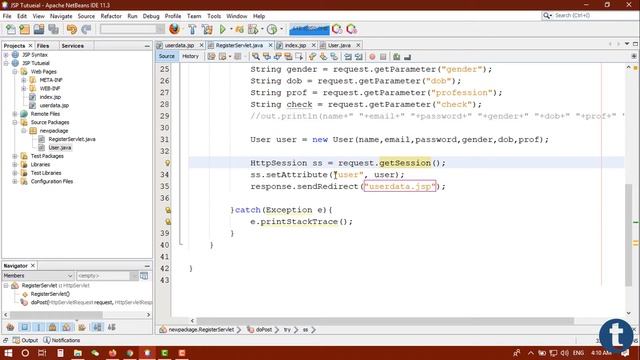Click the Cortana search circle on taskbar

[x=25, y=353]
